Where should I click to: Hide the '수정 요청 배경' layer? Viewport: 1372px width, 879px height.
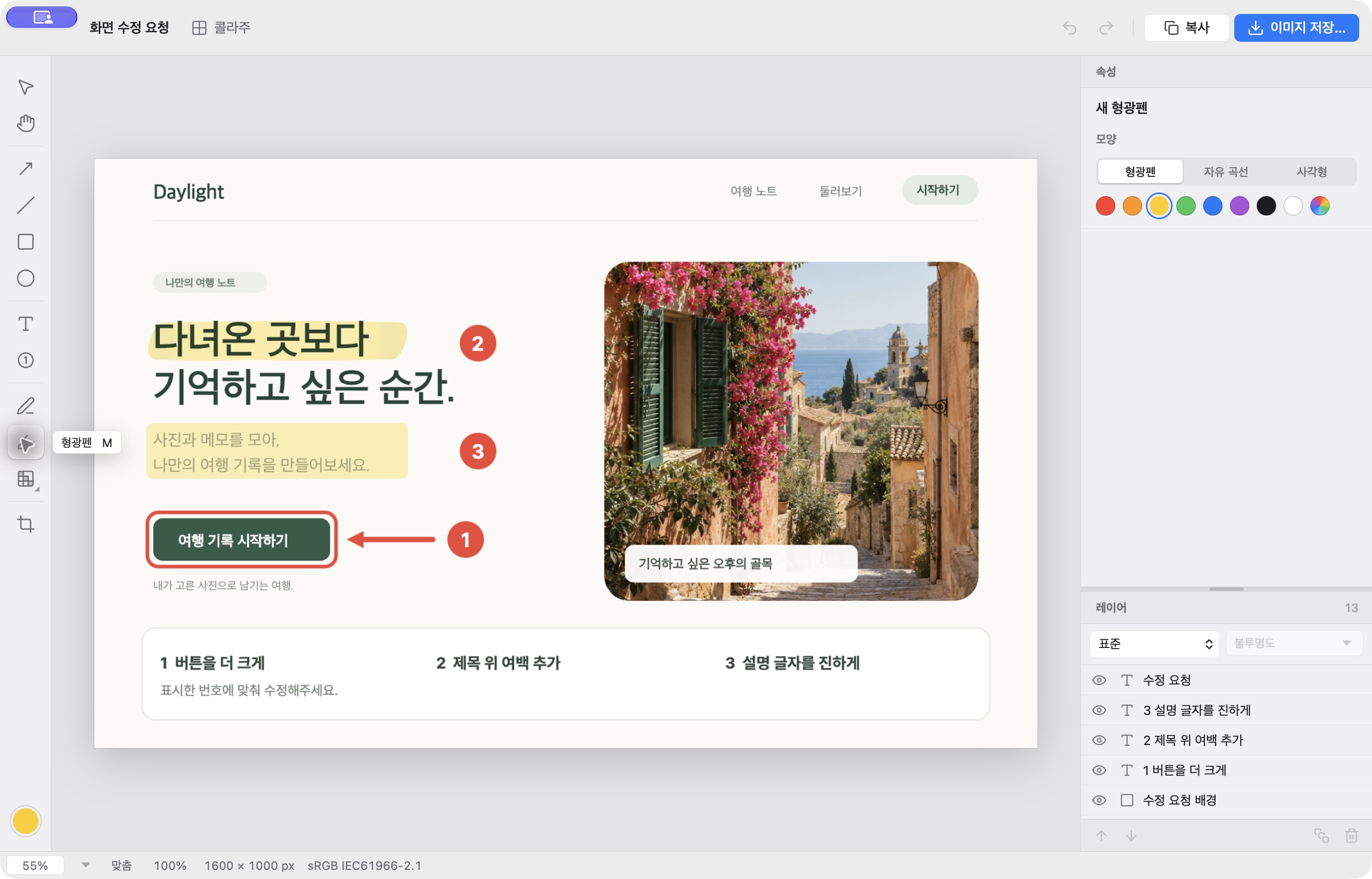1099,800
